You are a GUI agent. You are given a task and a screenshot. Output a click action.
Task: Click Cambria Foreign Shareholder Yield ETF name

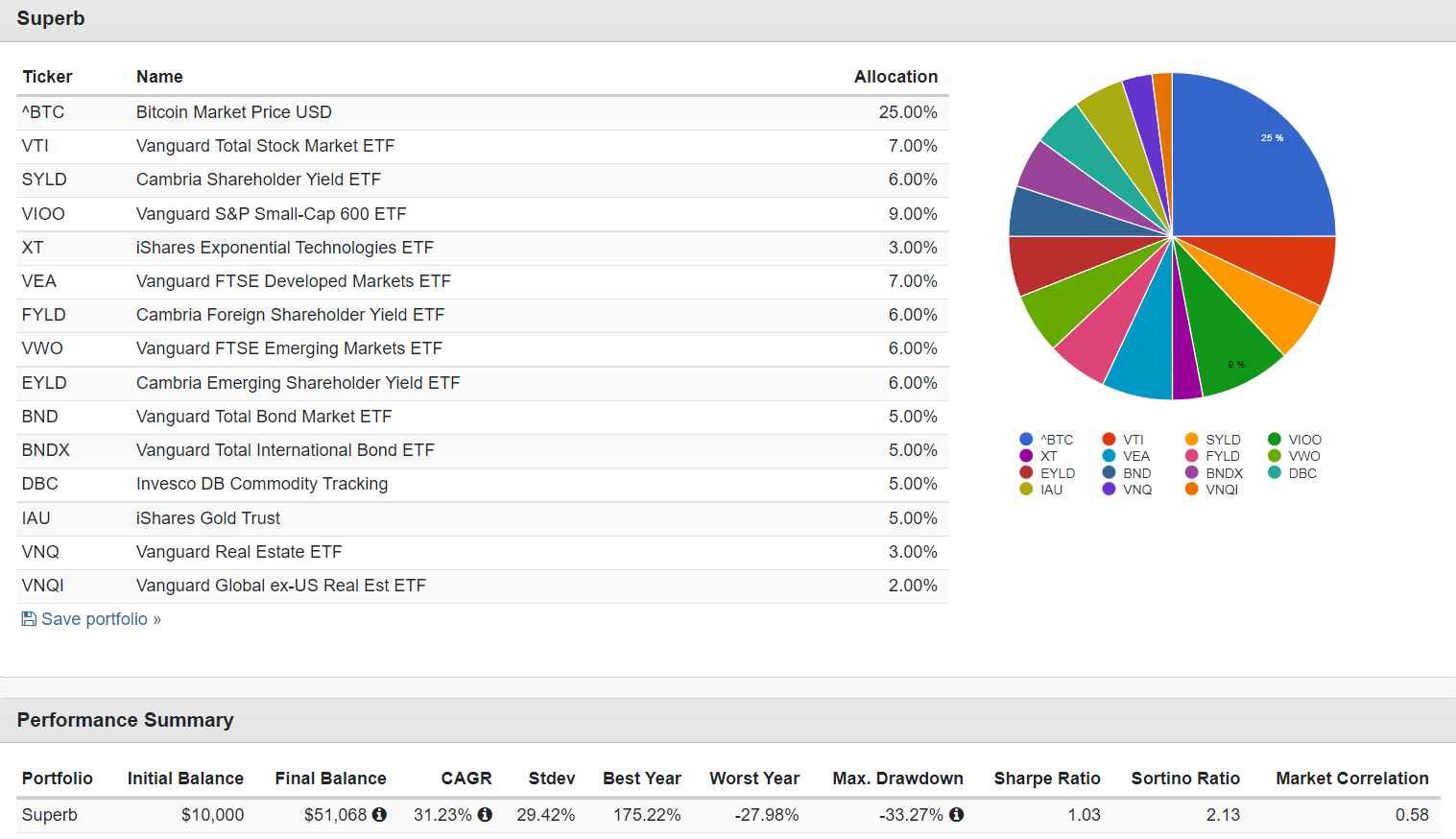[x=291, y=315]
